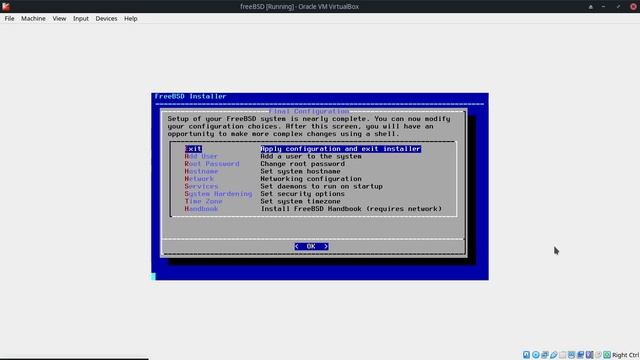
Task: Click the 'Right Ctrl' host key label
Action: [625, 355]
